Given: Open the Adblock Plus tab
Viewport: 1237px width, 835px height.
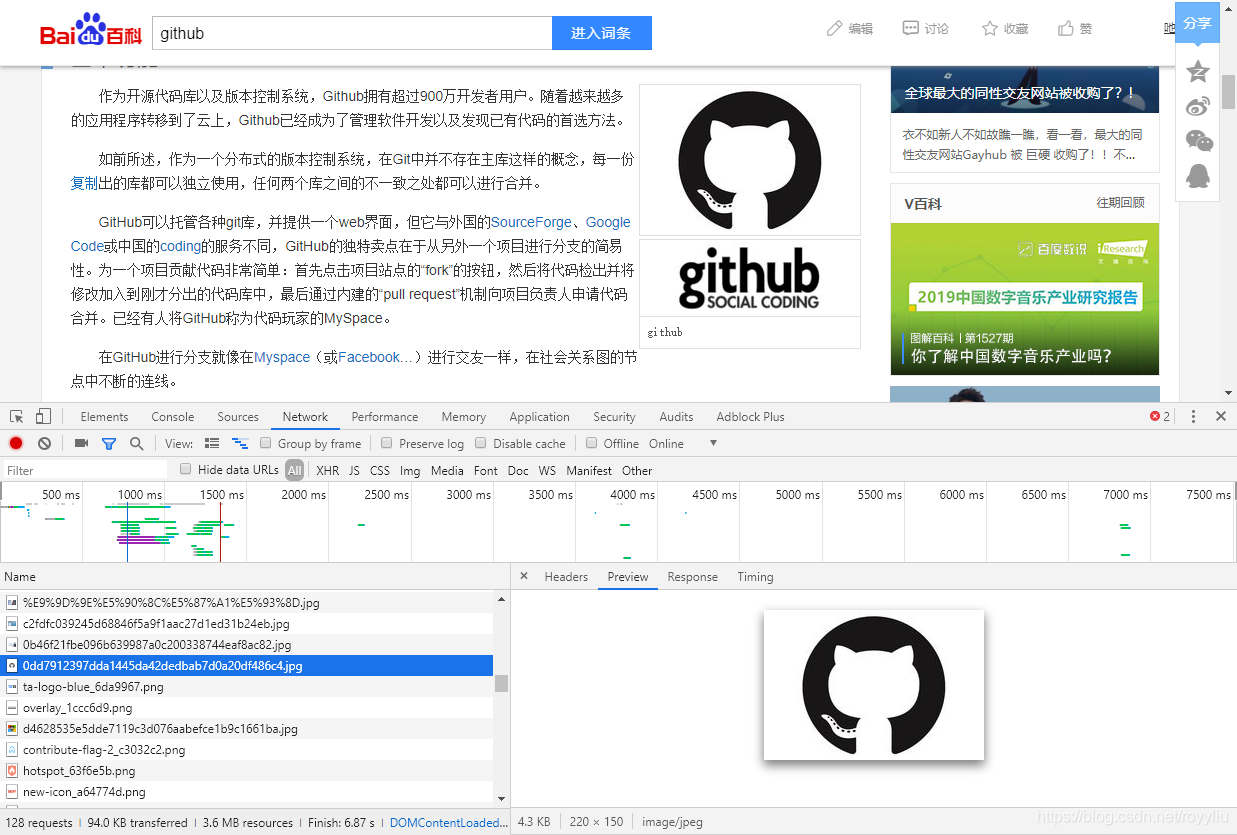Looking at the screenshot, I should (x=750, y=417).
